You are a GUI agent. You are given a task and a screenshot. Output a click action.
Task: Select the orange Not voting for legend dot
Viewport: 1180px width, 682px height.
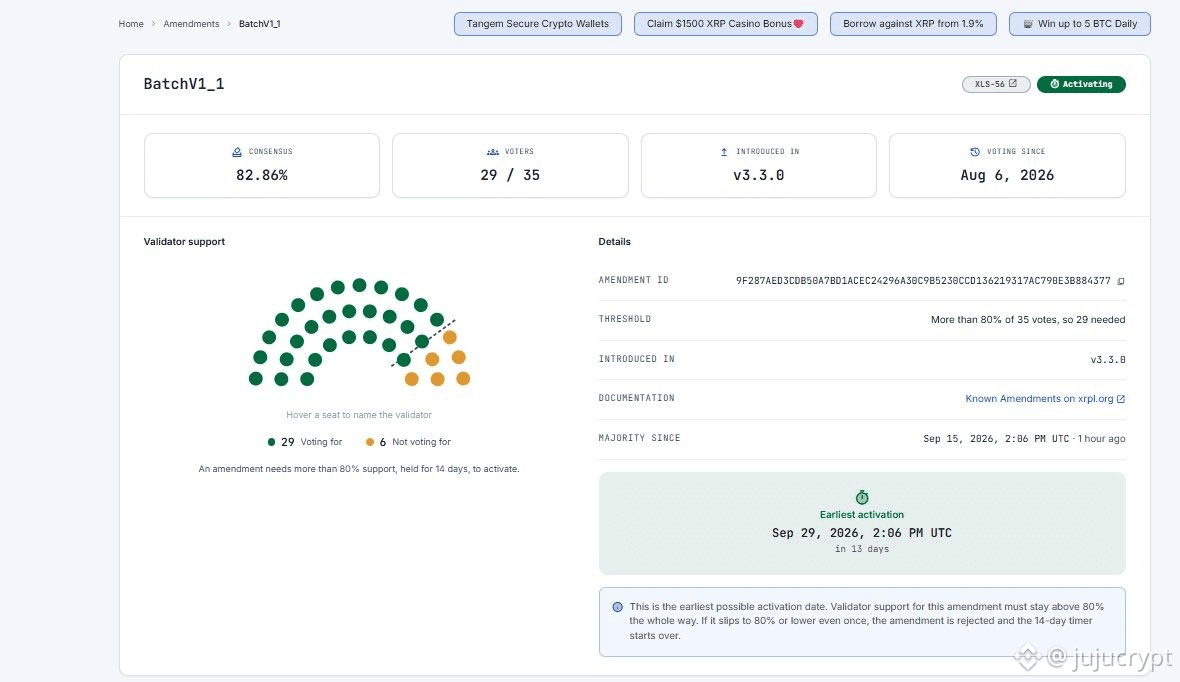370,442
